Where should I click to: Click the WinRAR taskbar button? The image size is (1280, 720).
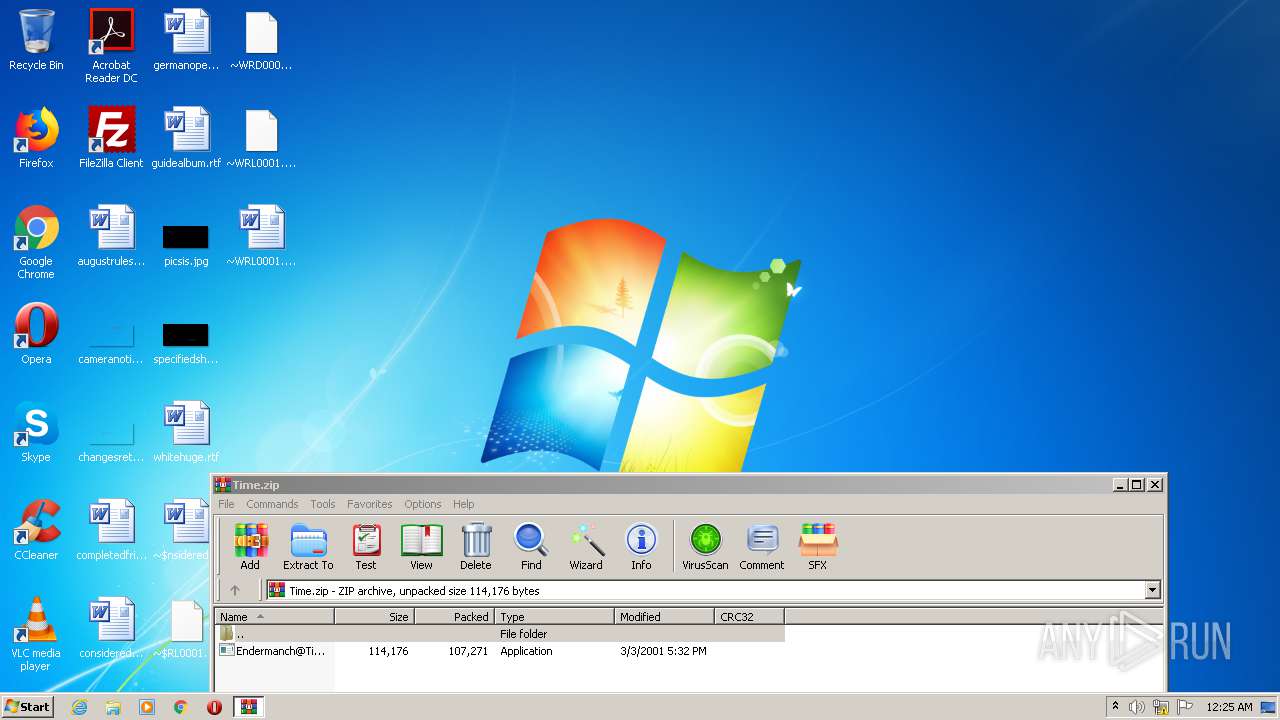[248, 707]
